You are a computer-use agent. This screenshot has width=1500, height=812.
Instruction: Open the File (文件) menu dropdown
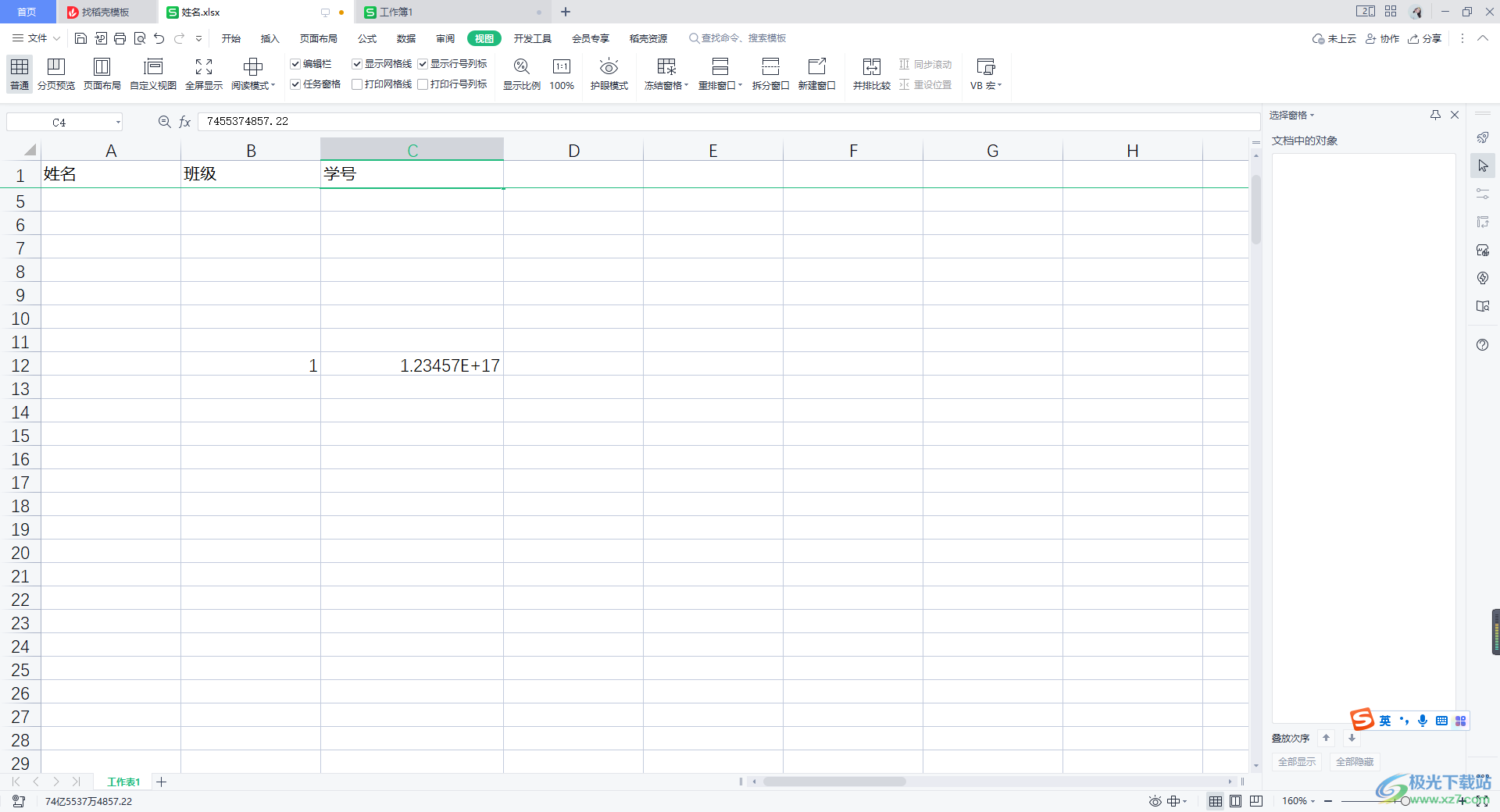click(36, 38)
